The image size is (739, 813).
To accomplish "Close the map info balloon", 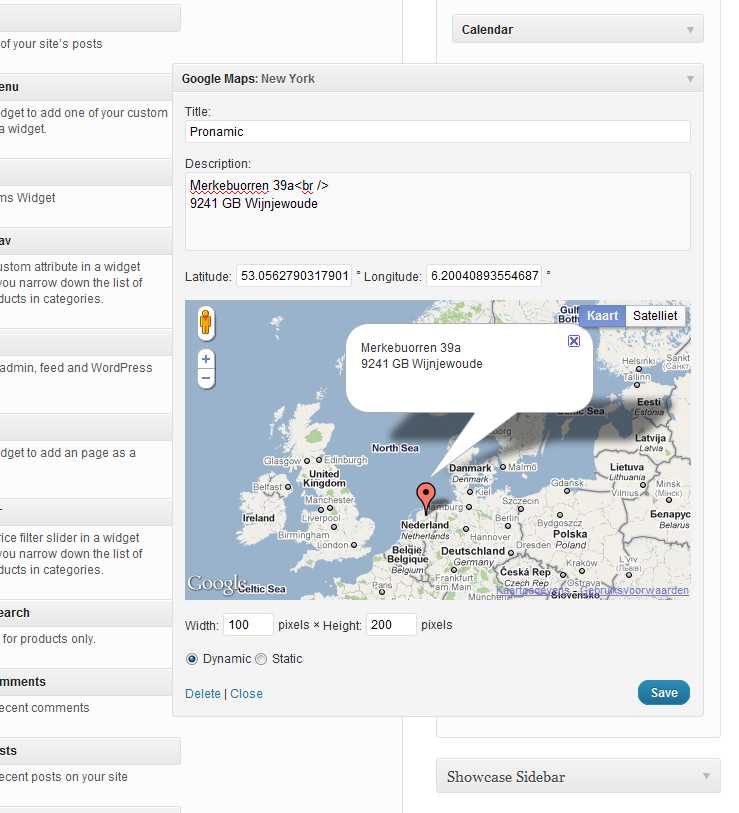I will (x=574, y=341).
